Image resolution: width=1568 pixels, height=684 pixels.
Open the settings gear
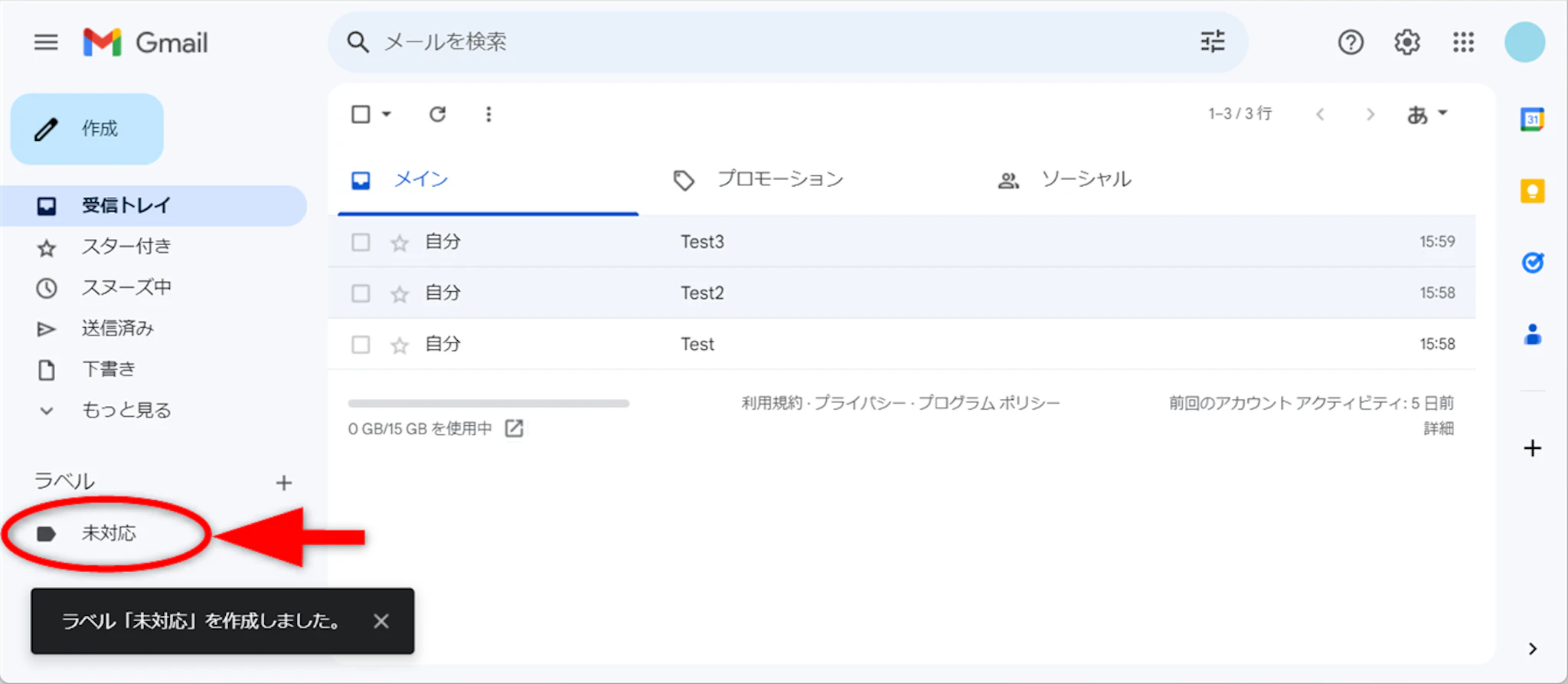[1406, 42]
